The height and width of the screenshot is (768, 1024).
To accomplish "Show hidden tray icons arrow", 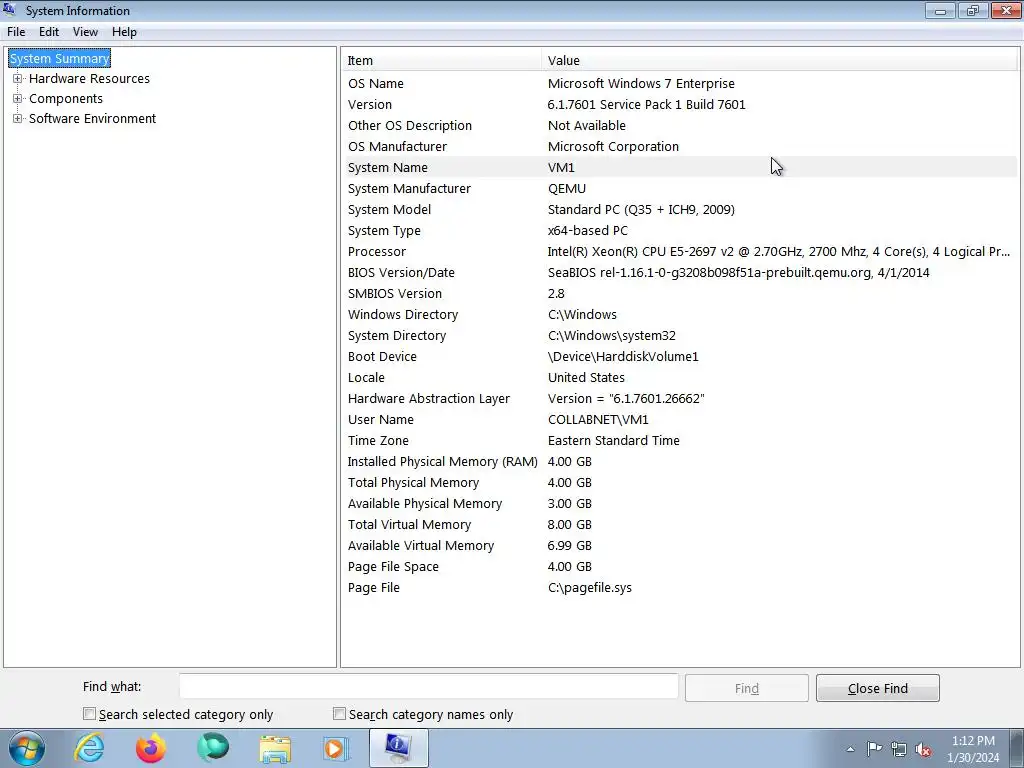I will click(850, 749).
